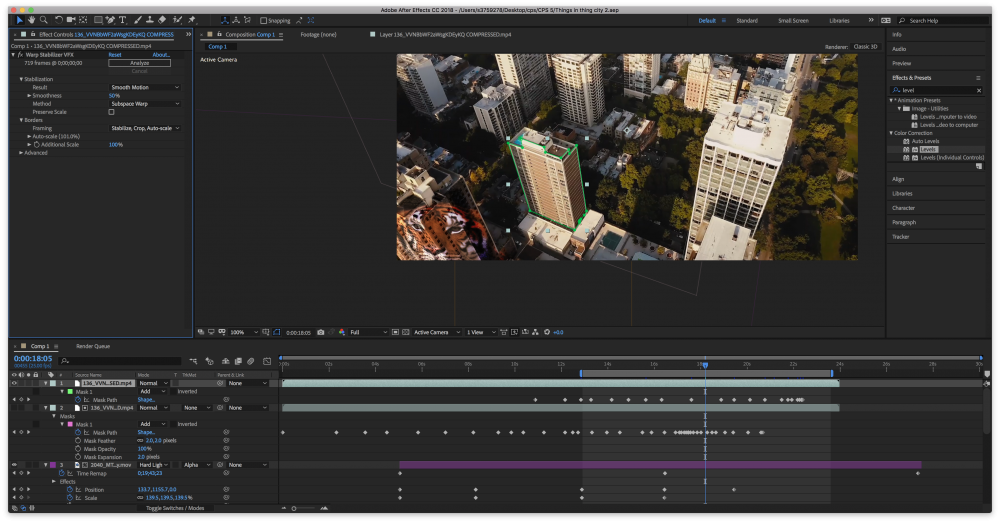Click the Position stopwatch on layer 3

[68, 490]
